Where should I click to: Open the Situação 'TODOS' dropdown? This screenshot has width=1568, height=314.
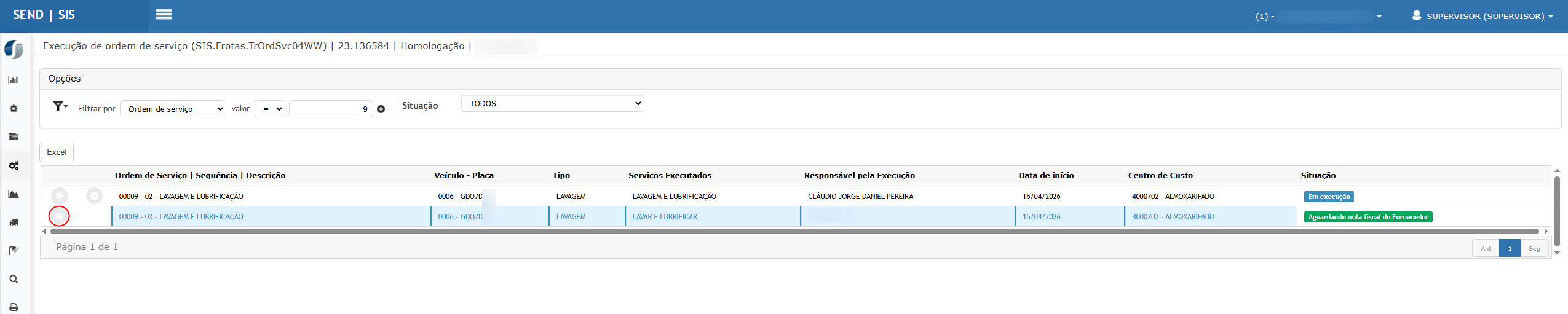[552, 104]
